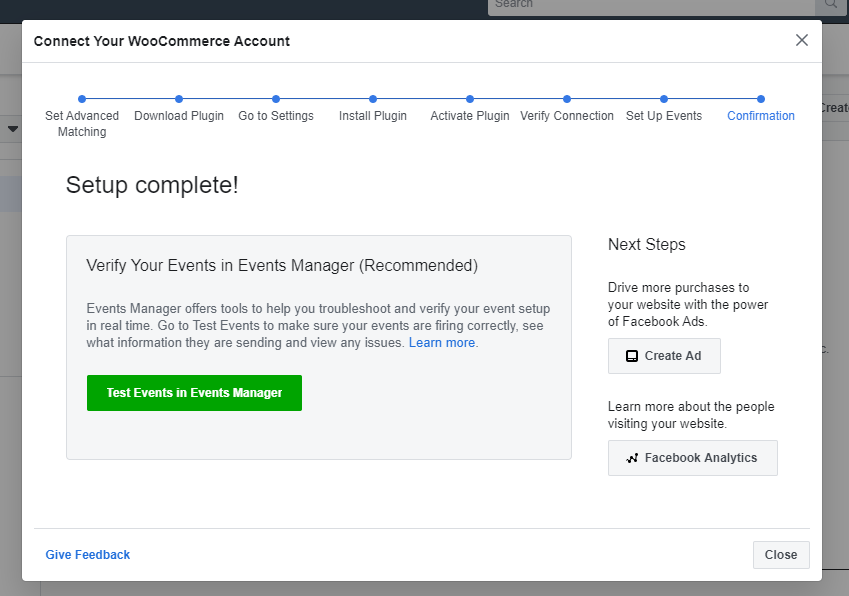Click the Next Steps heading
This screenshot has width=849, height=596.
(x=646, y=245)
